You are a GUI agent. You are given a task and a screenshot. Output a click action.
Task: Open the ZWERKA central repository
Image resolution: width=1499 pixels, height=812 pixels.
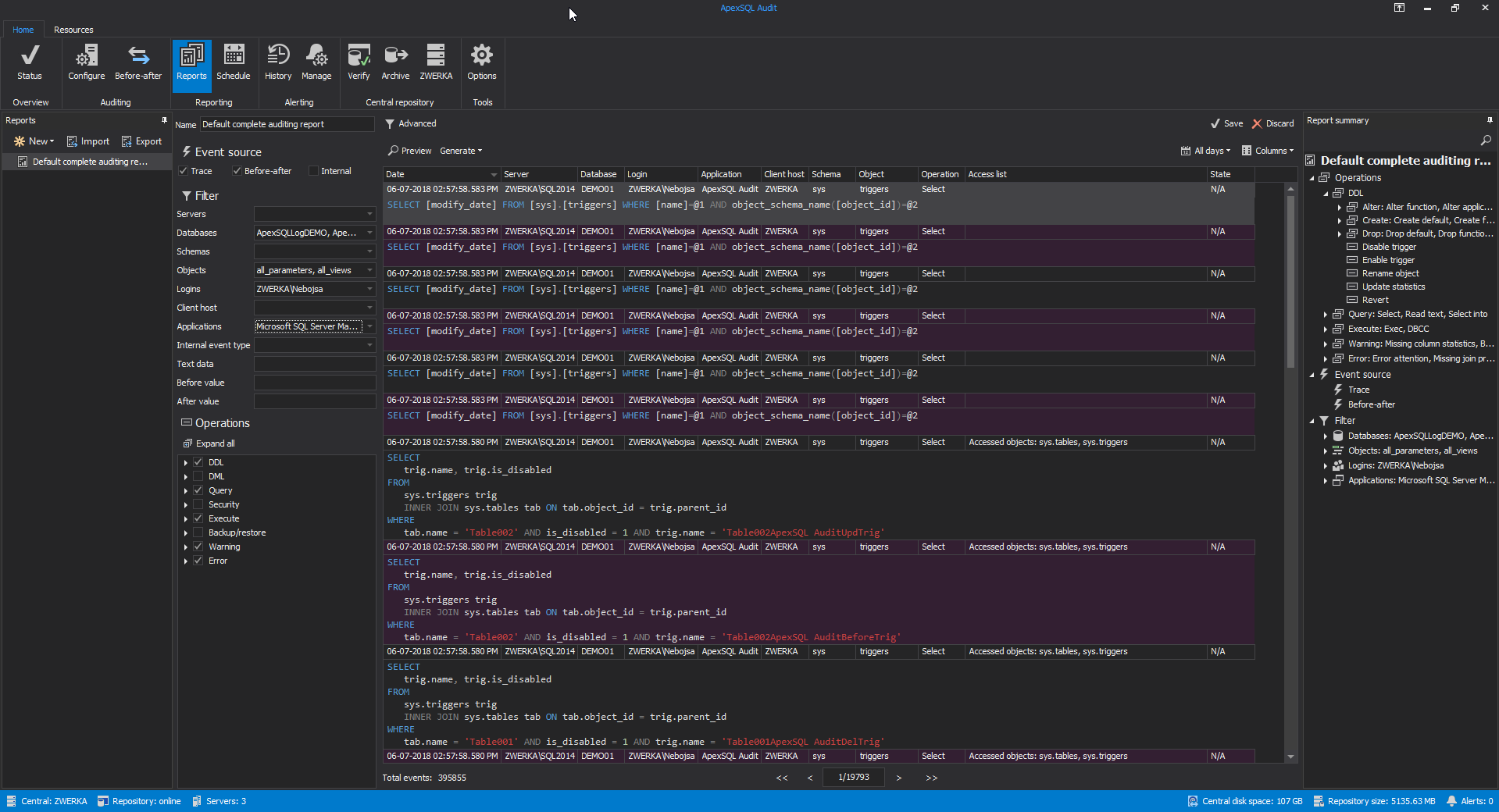436,62
